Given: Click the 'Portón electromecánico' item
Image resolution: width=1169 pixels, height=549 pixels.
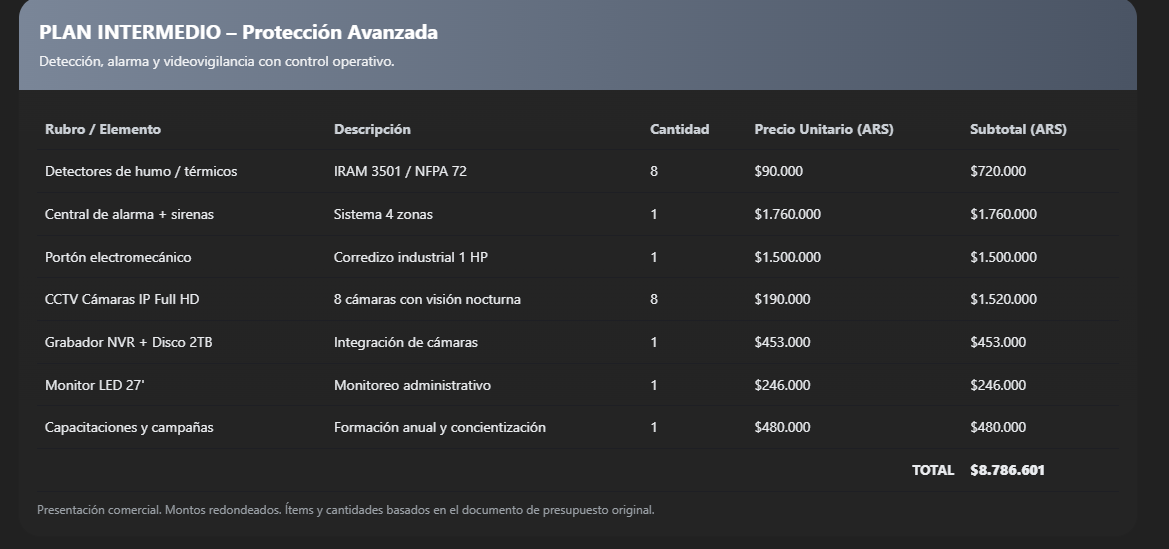Looking at the screenshot, I should click(118, 257).
